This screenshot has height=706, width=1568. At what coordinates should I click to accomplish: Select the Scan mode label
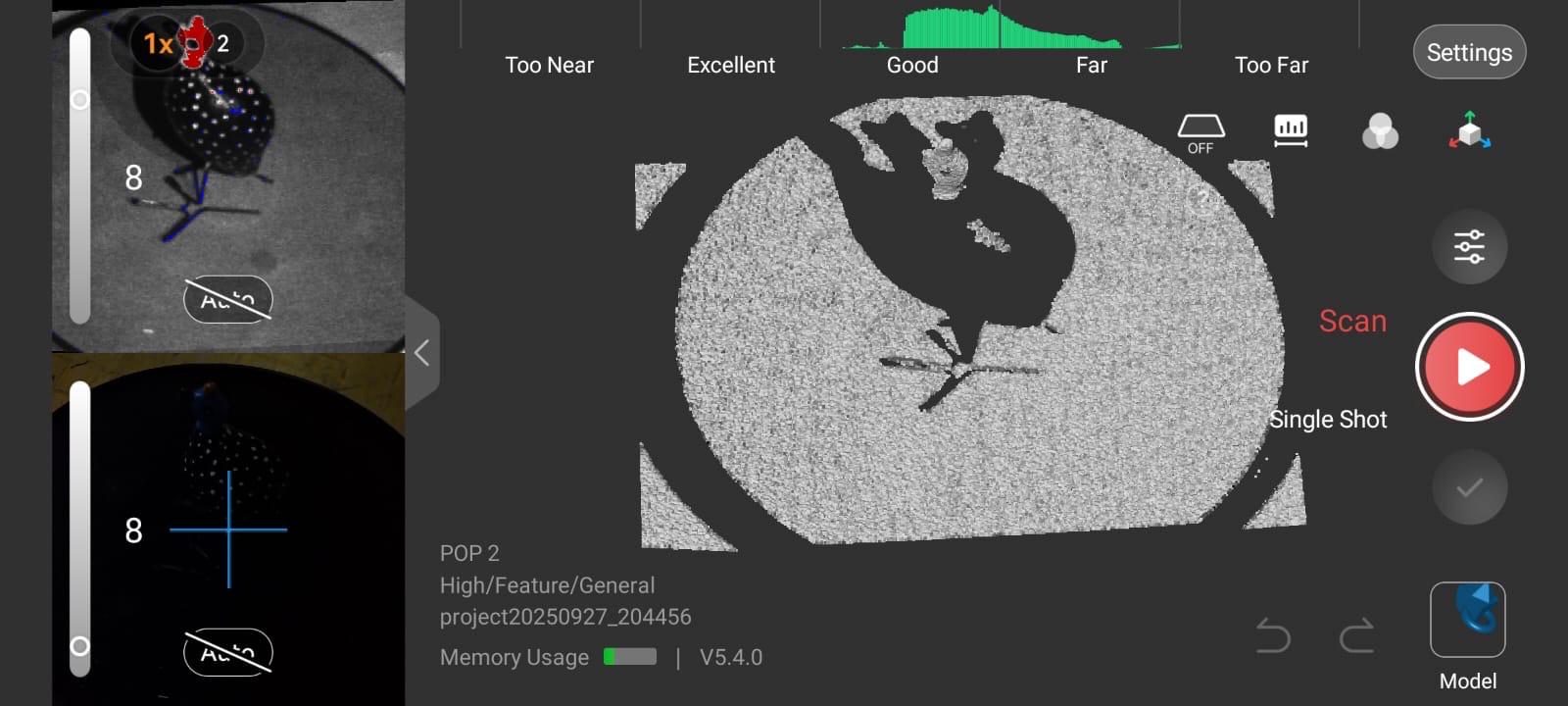pyautogui.click(x=1352, y=322)
